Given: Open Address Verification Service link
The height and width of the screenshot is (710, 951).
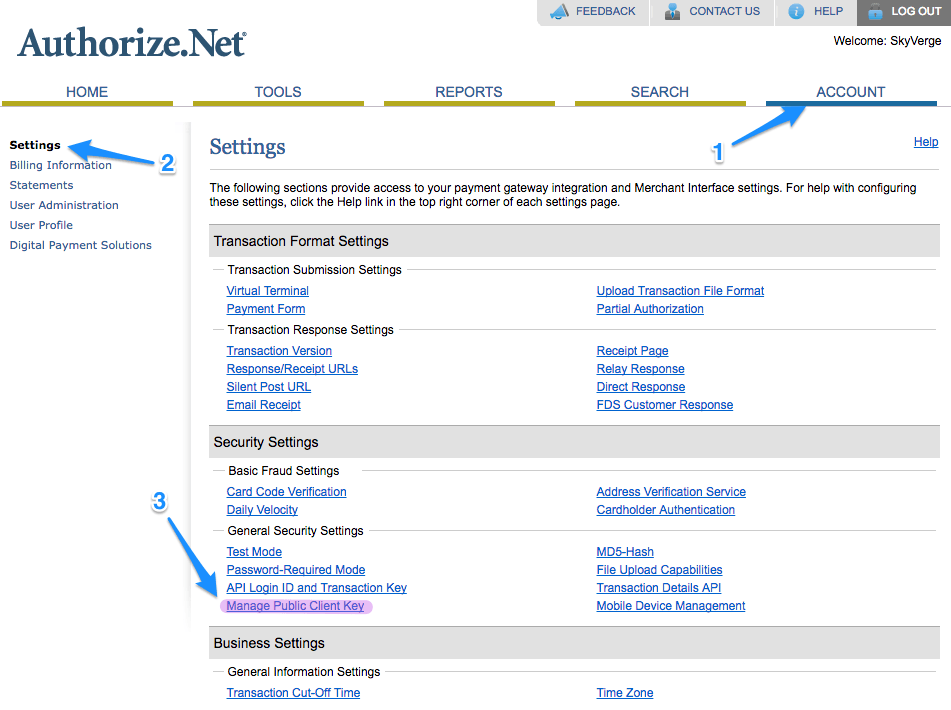Looking at the screenshot, I should pos(671,492).
